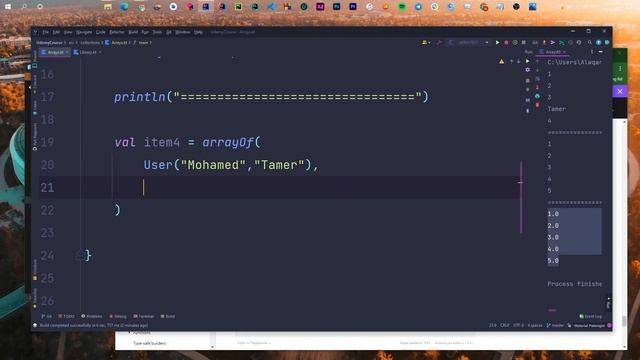Image resolution: width=640 pixels, height=360 pixels.
Task: Click the User constructor on line 20
Action: [x=158, y=165]
